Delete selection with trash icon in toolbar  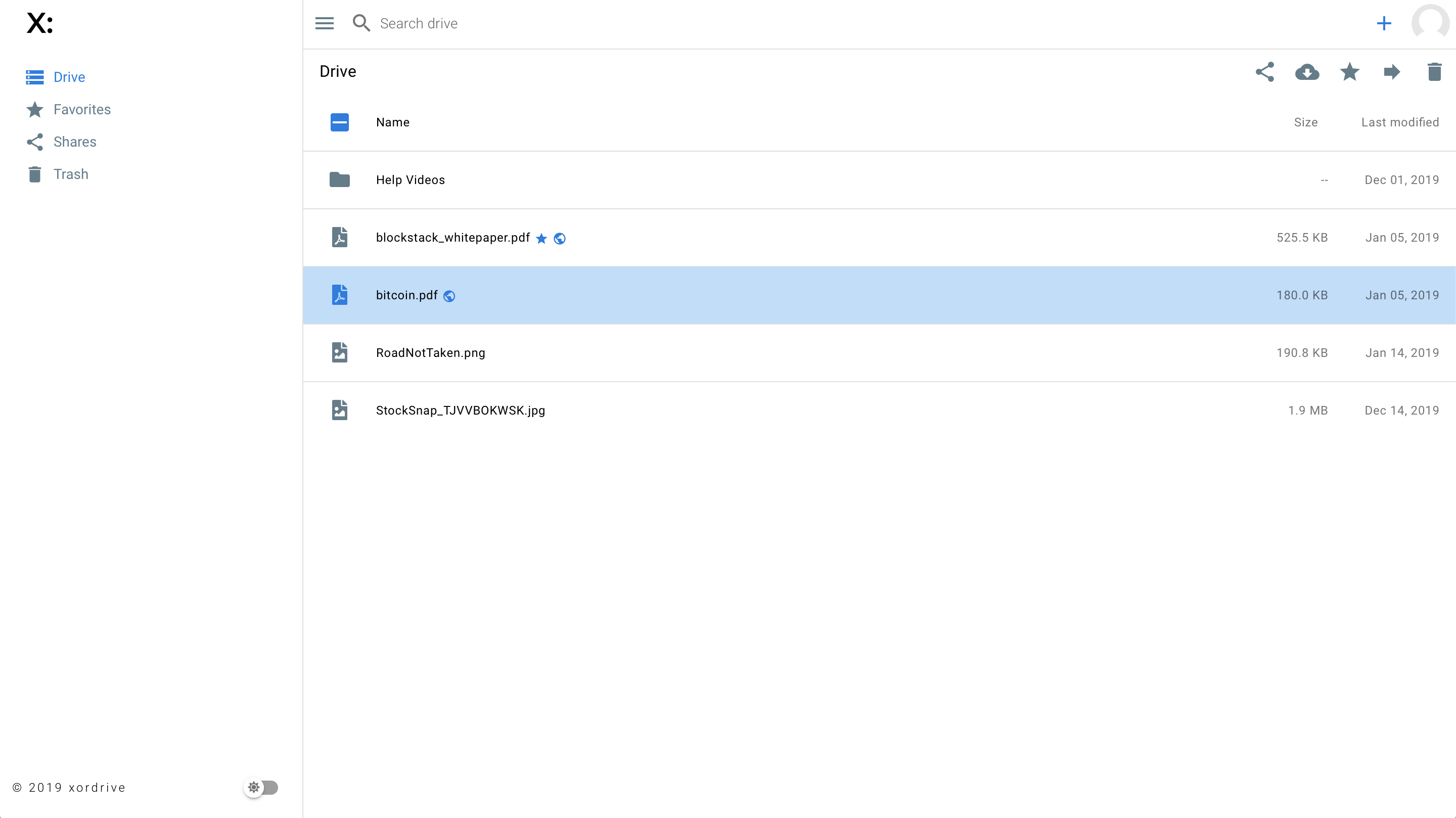coord(1434,72)
